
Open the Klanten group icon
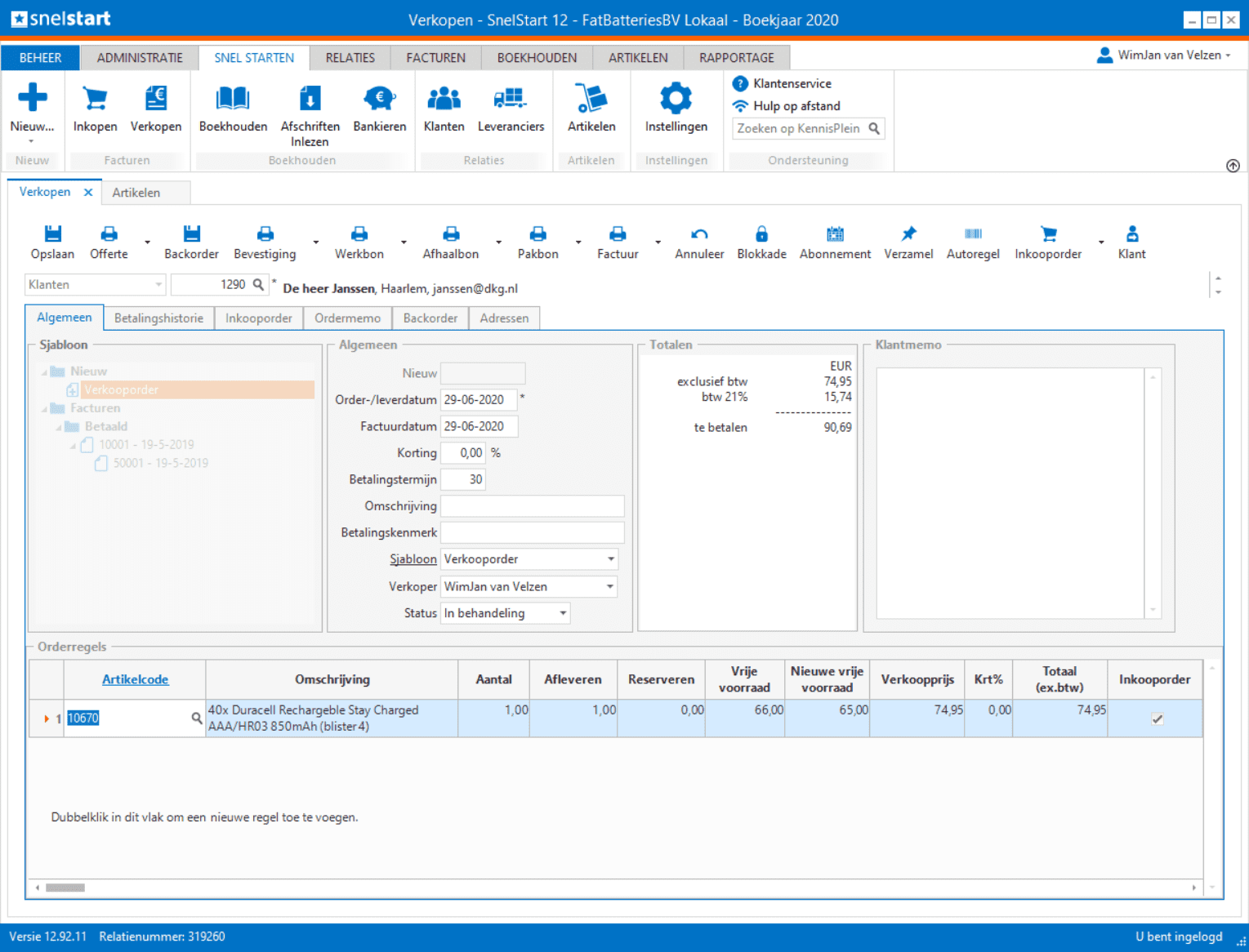coord(444,98)
